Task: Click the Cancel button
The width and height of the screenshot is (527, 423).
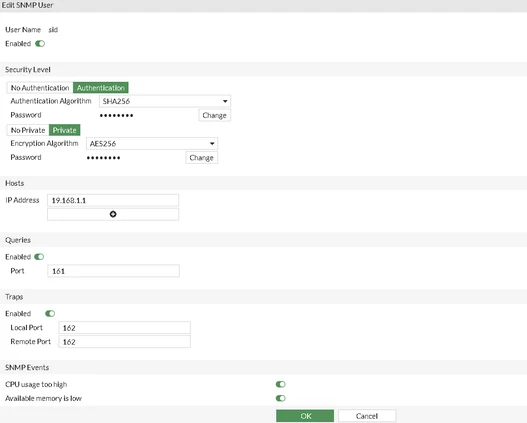Action: coord(367,416)
